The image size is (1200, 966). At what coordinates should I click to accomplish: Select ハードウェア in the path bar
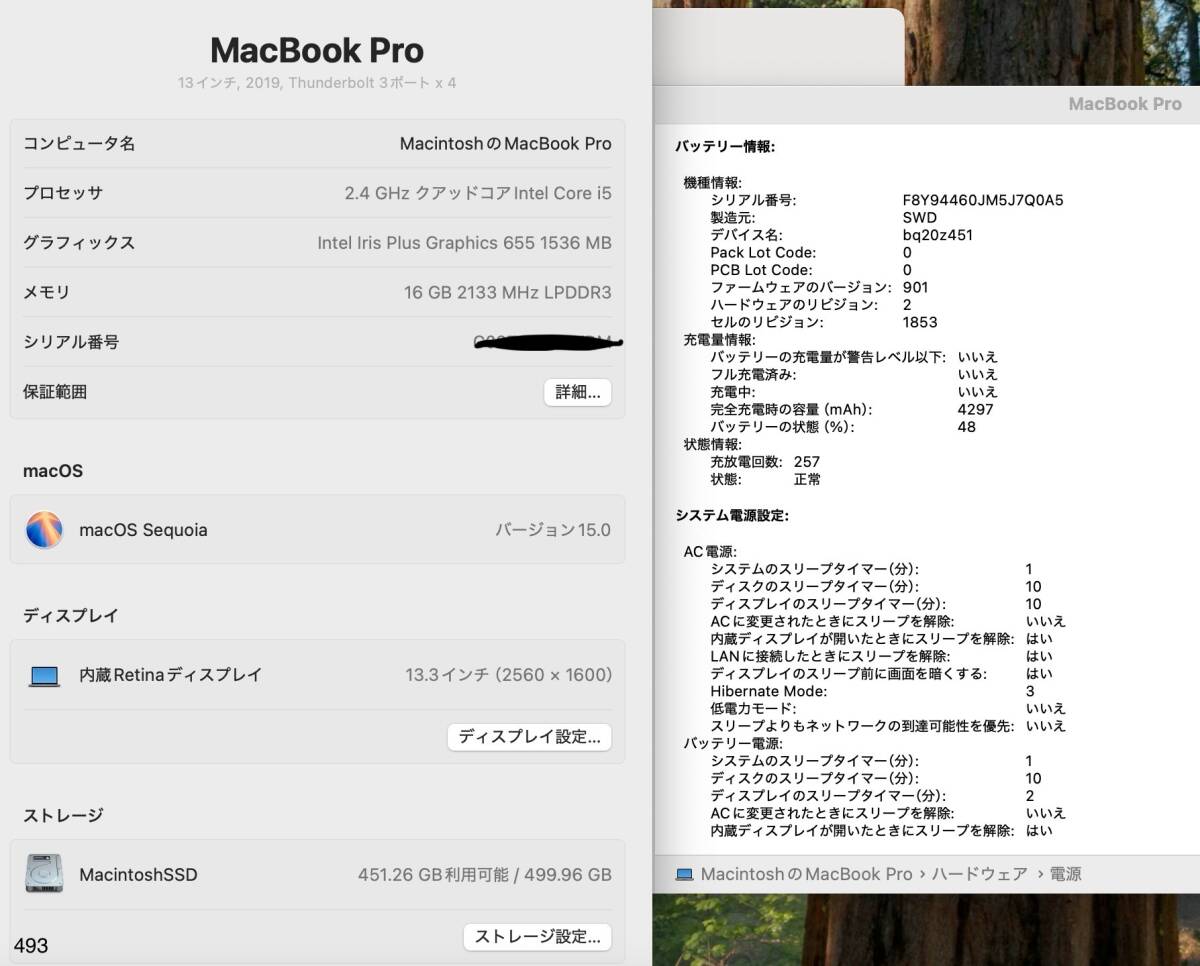pyautogui.click(x=980, y=874)
